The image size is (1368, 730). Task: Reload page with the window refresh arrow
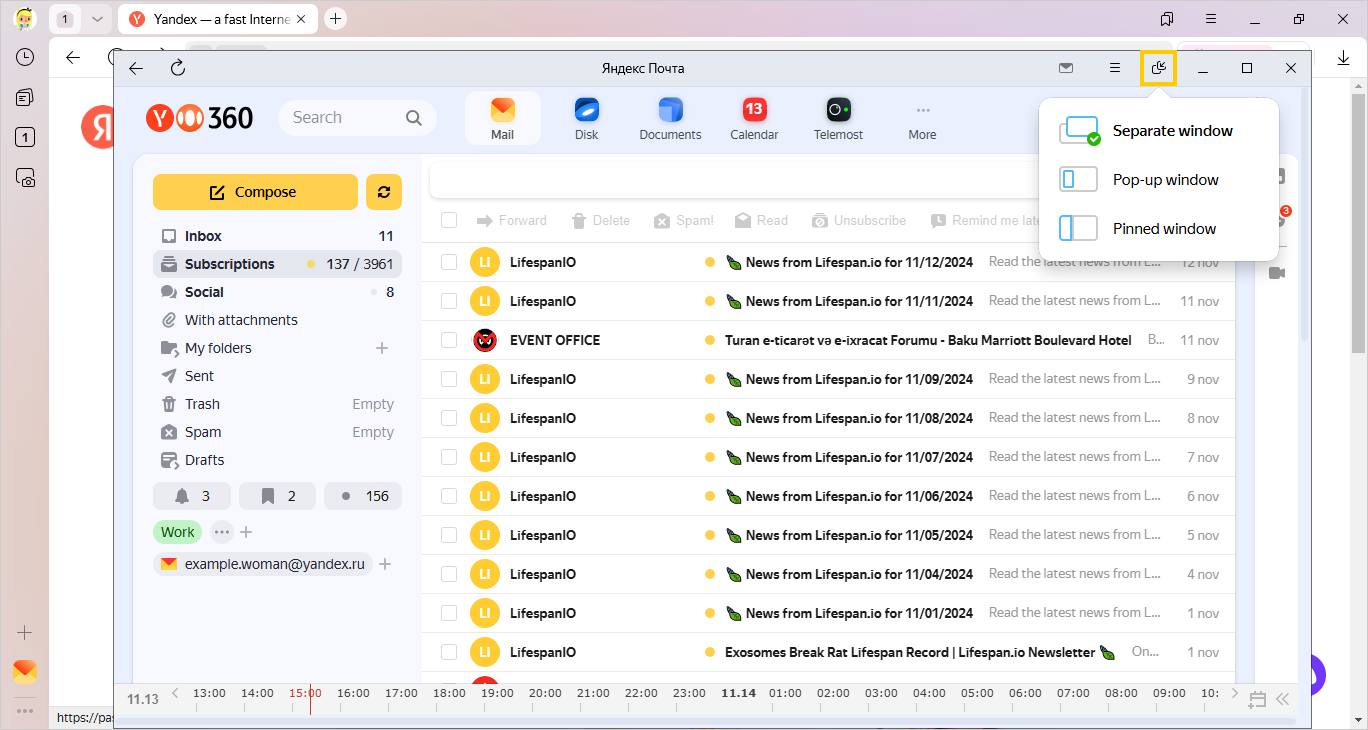tap(178, 68)
